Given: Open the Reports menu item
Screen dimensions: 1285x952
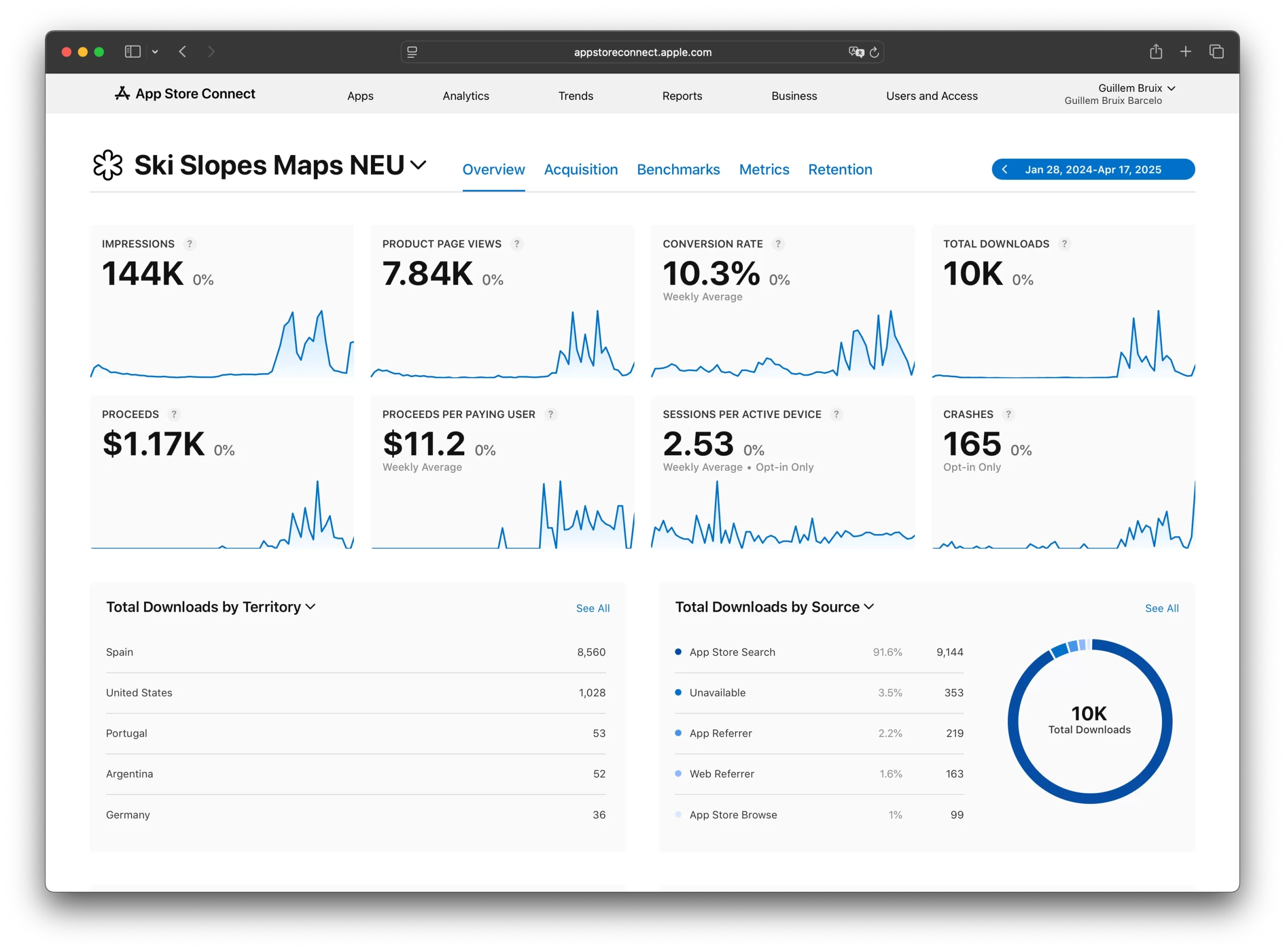Looking at the screenshot, I should click(x=682, y=96).
